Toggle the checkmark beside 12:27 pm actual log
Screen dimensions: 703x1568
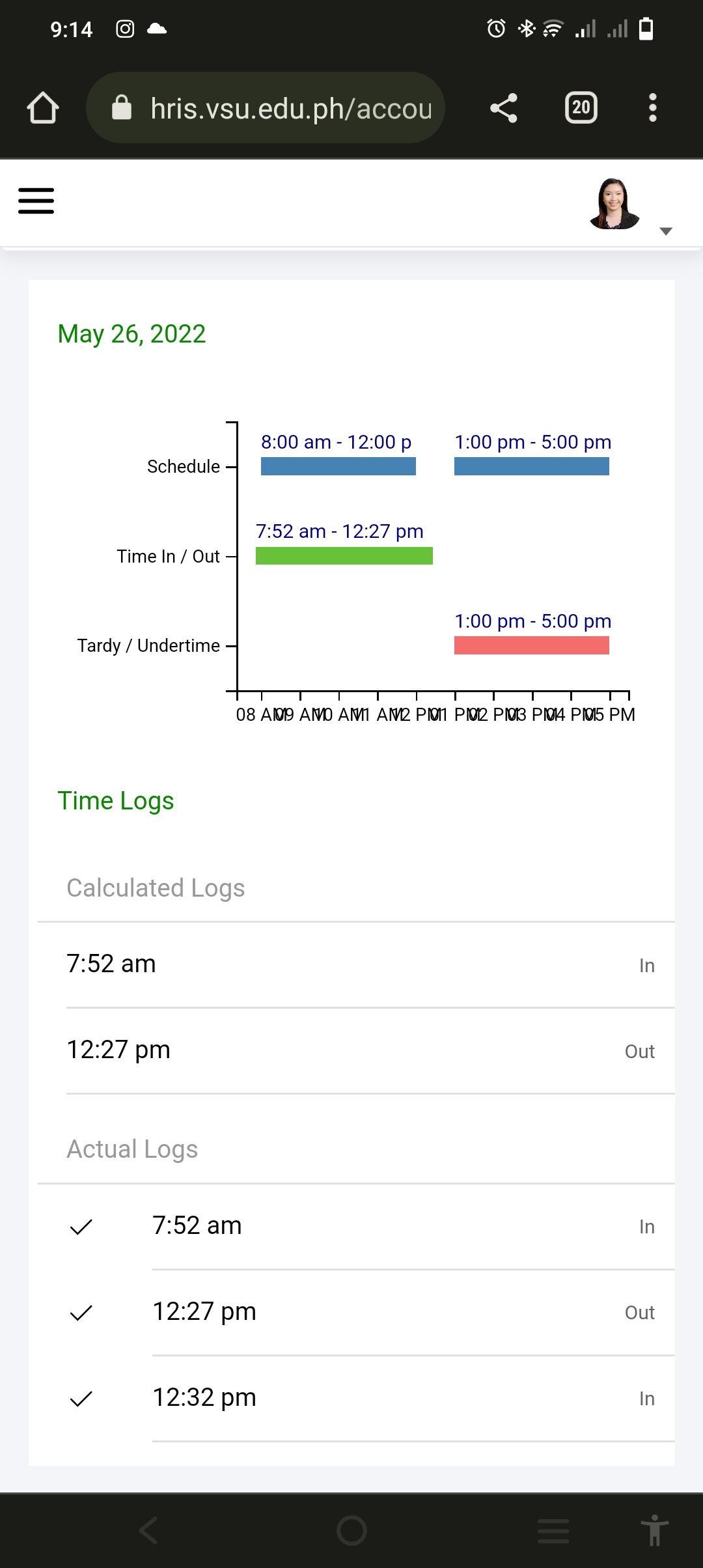pyautogui.click(x=81, y=1313)
